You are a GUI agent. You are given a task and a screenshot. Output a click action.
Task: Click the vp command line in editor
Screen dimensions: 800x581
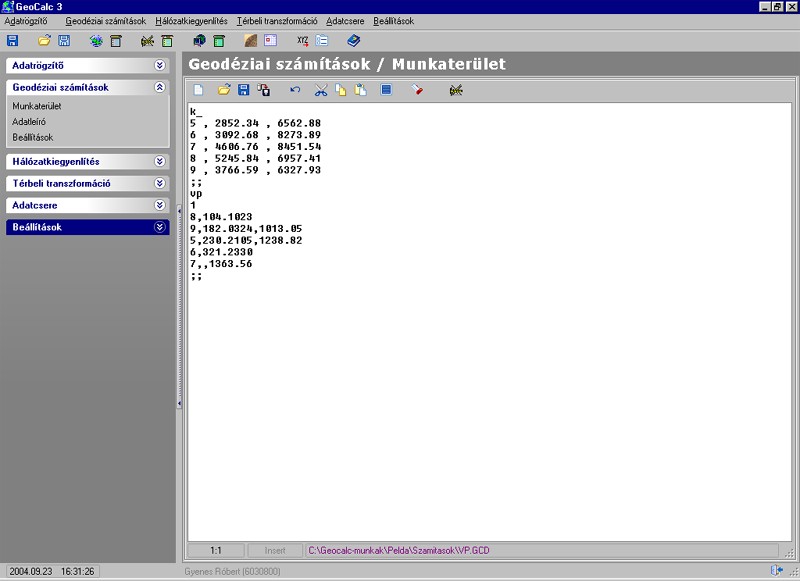196,194
